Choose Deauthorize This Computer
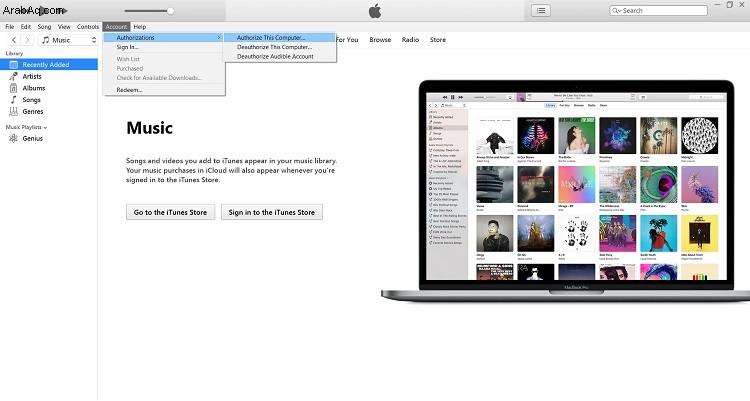 pyautogui.click(x=280, y=47)
